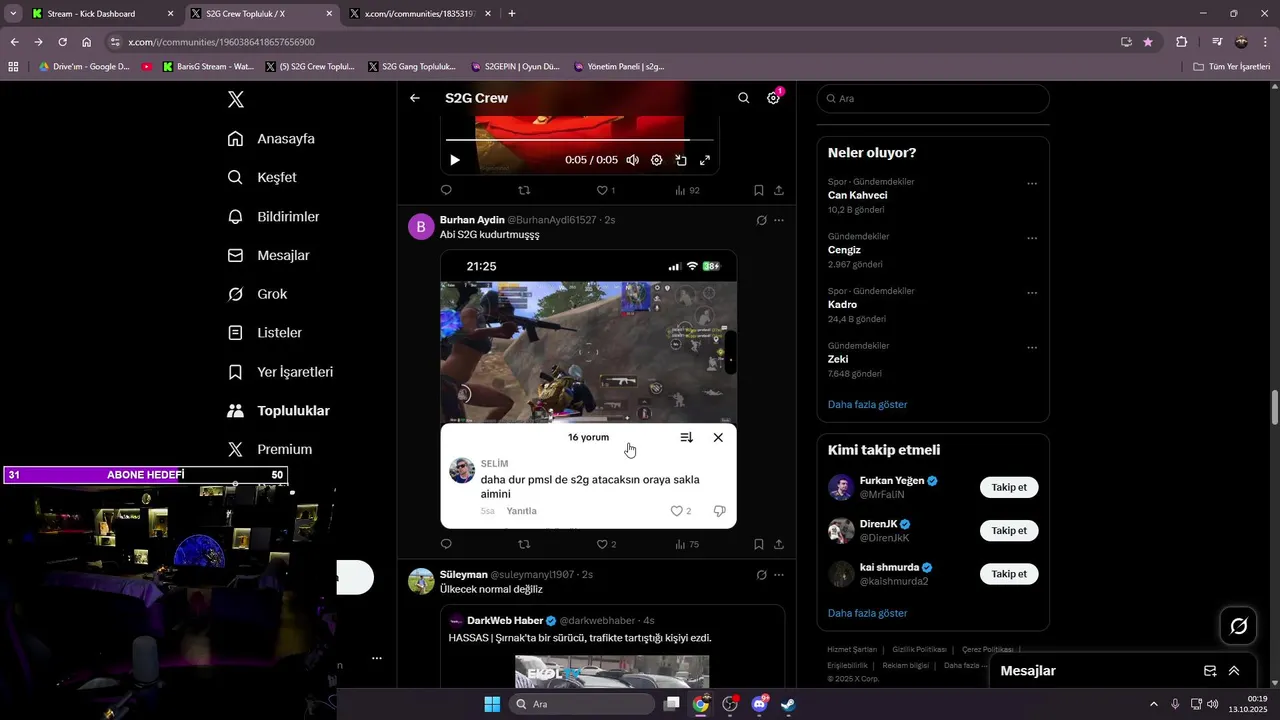Image resolution: width=1280 pixels, height=720 pixels.
Task: Share Burhan Aydin's post
Action: pyautogui.click(x=779, y=544)
